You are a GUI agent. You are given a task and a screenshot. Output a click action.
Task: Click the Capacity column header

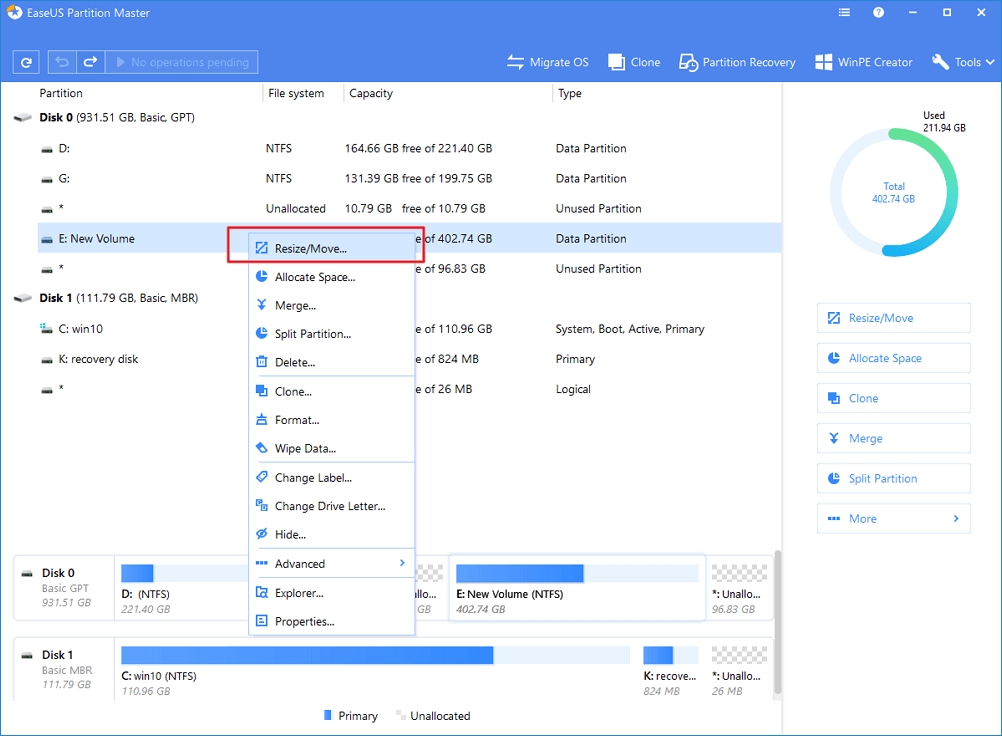click(x=371, y=93)
